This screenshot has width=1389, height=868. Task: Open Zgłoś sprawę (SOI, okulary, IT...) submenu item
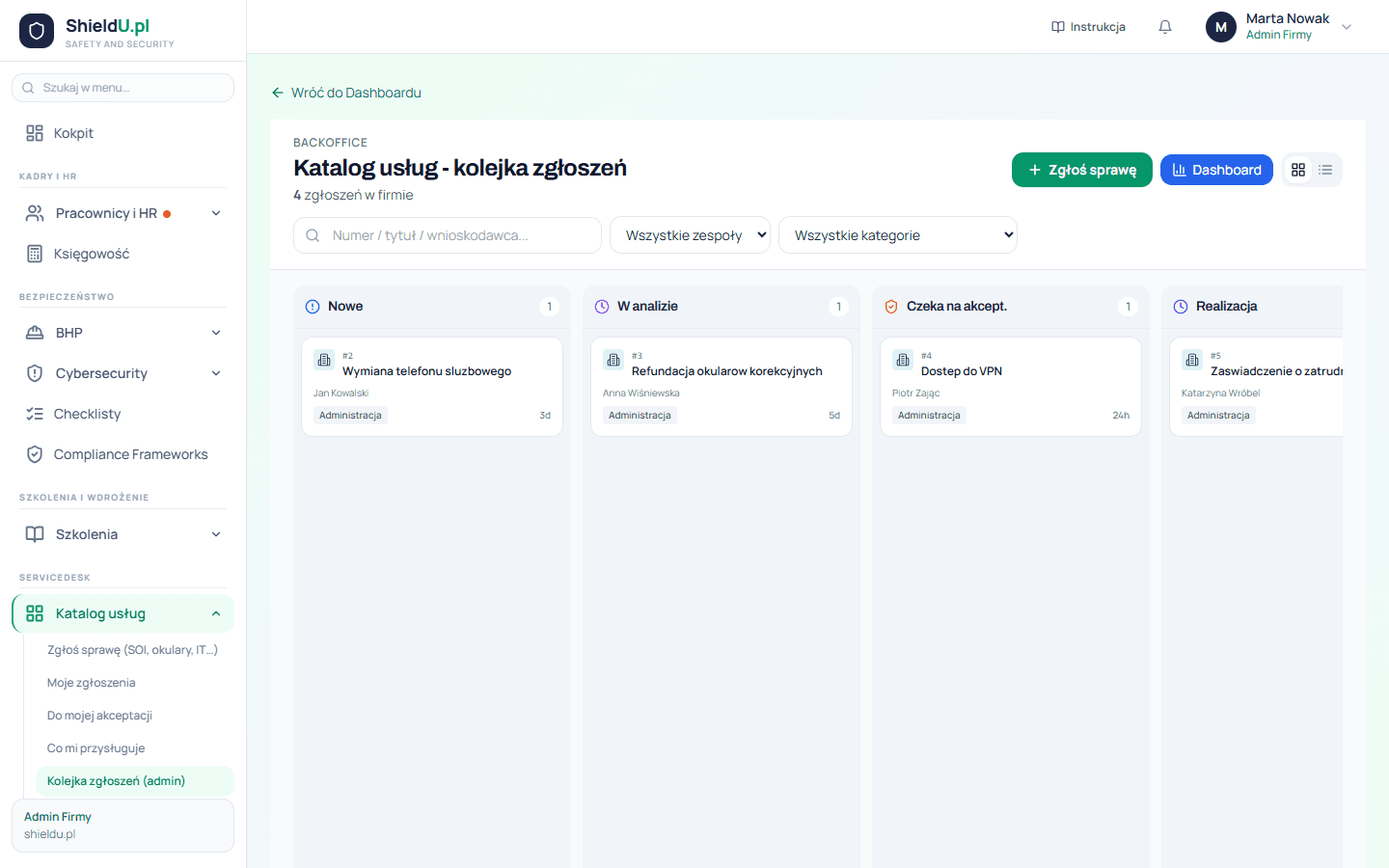point(133,650)
